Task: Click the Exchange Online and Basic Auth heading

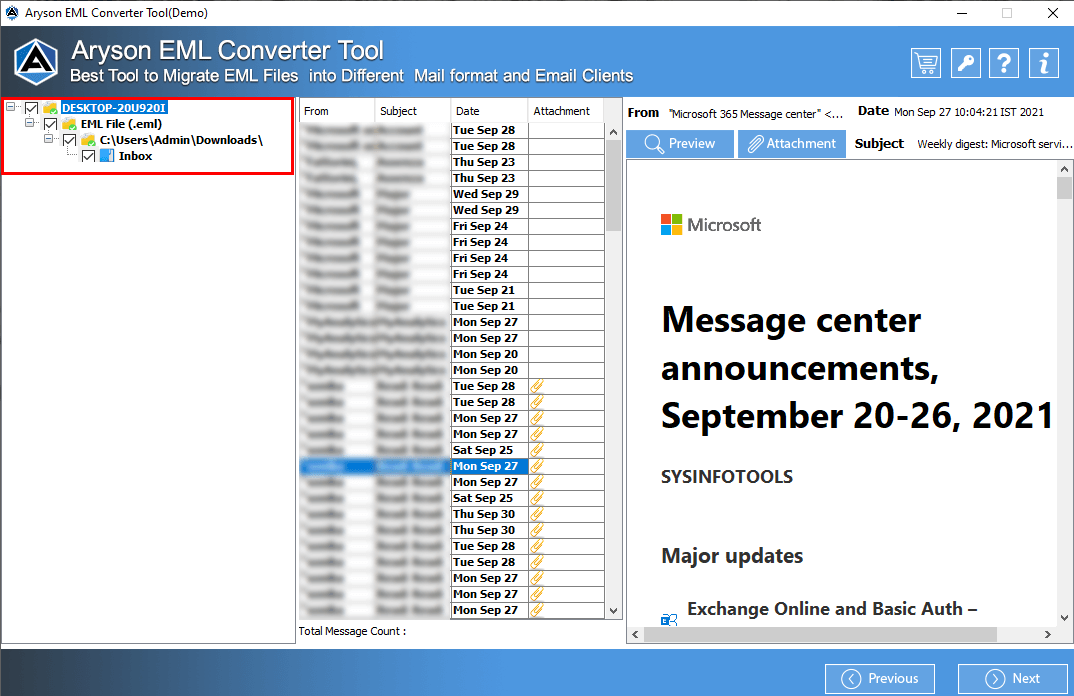Action: pyautogui.click(x=832, y=609)
